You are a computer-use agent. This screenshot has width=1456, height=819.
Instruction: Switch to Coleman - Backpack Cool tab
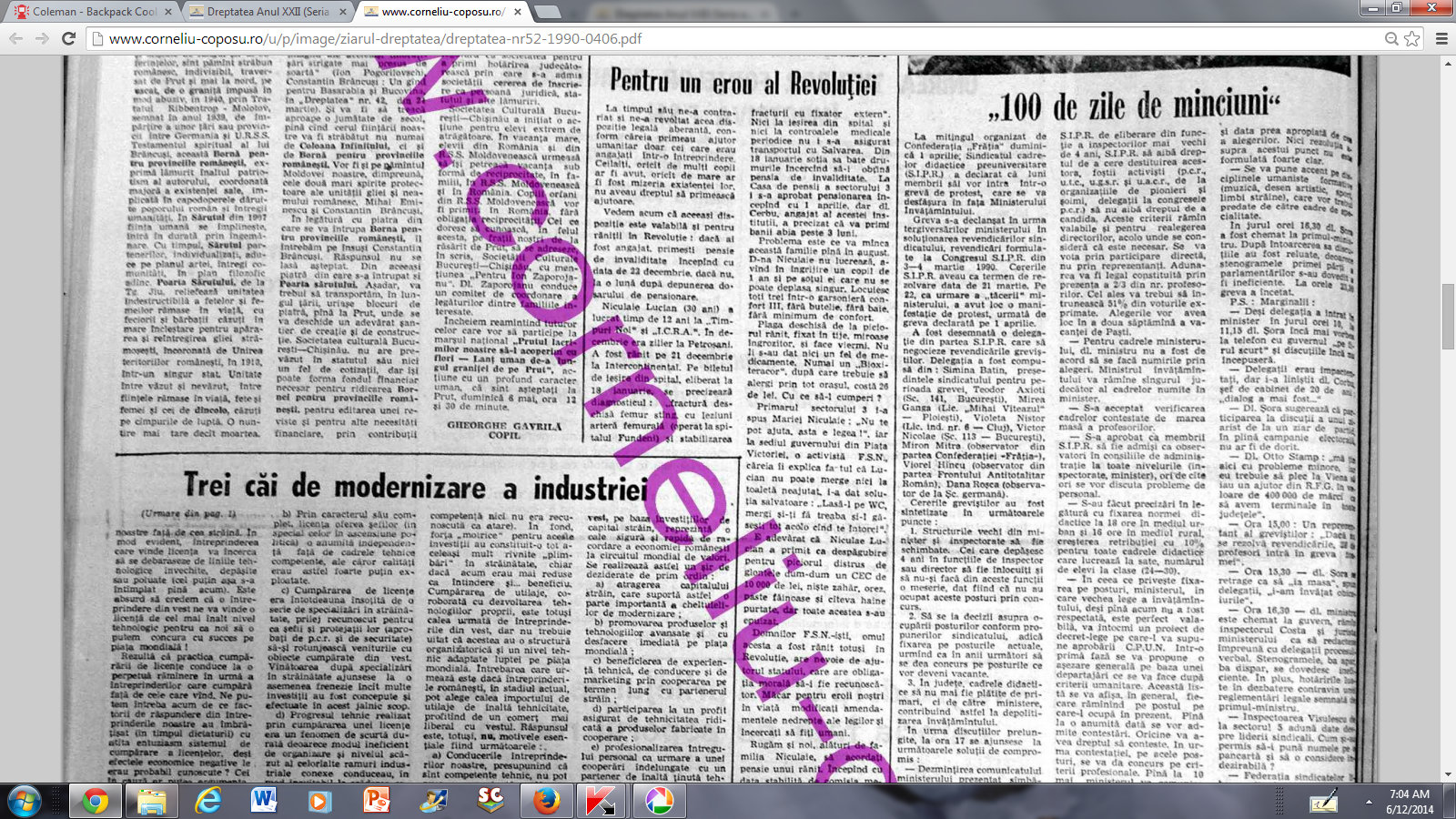coord(91,12)
